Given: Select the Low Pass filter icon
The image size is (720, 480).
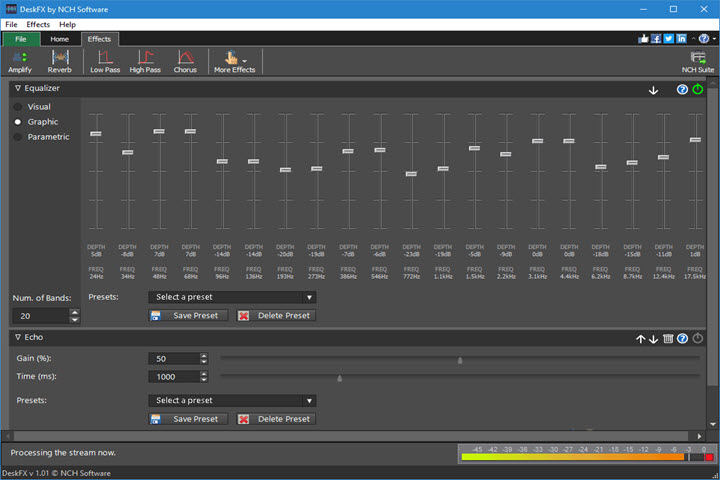Looking at the screenshot, I should click(x=104, y=62).
